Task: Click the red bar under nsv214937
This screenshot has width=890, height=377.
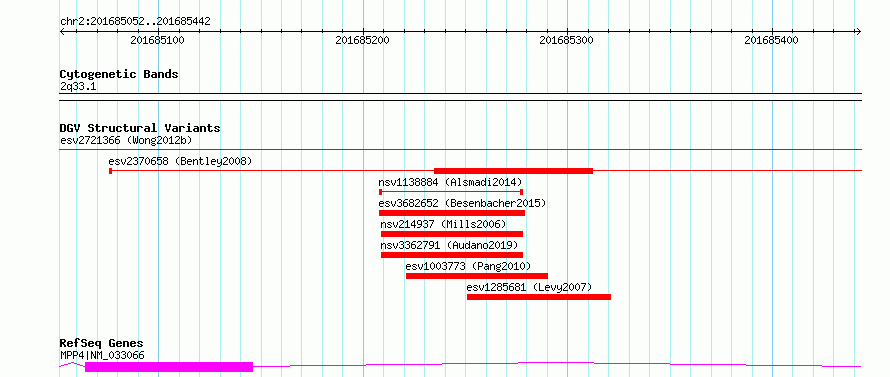Action: [452, 234]
